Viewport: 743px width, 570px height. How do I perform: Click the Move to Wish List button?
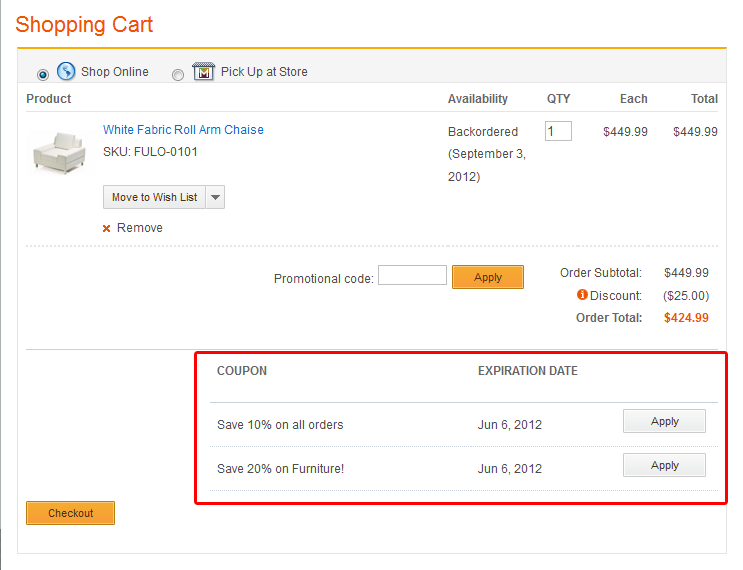pyautogui.click(x=154, y=197)
